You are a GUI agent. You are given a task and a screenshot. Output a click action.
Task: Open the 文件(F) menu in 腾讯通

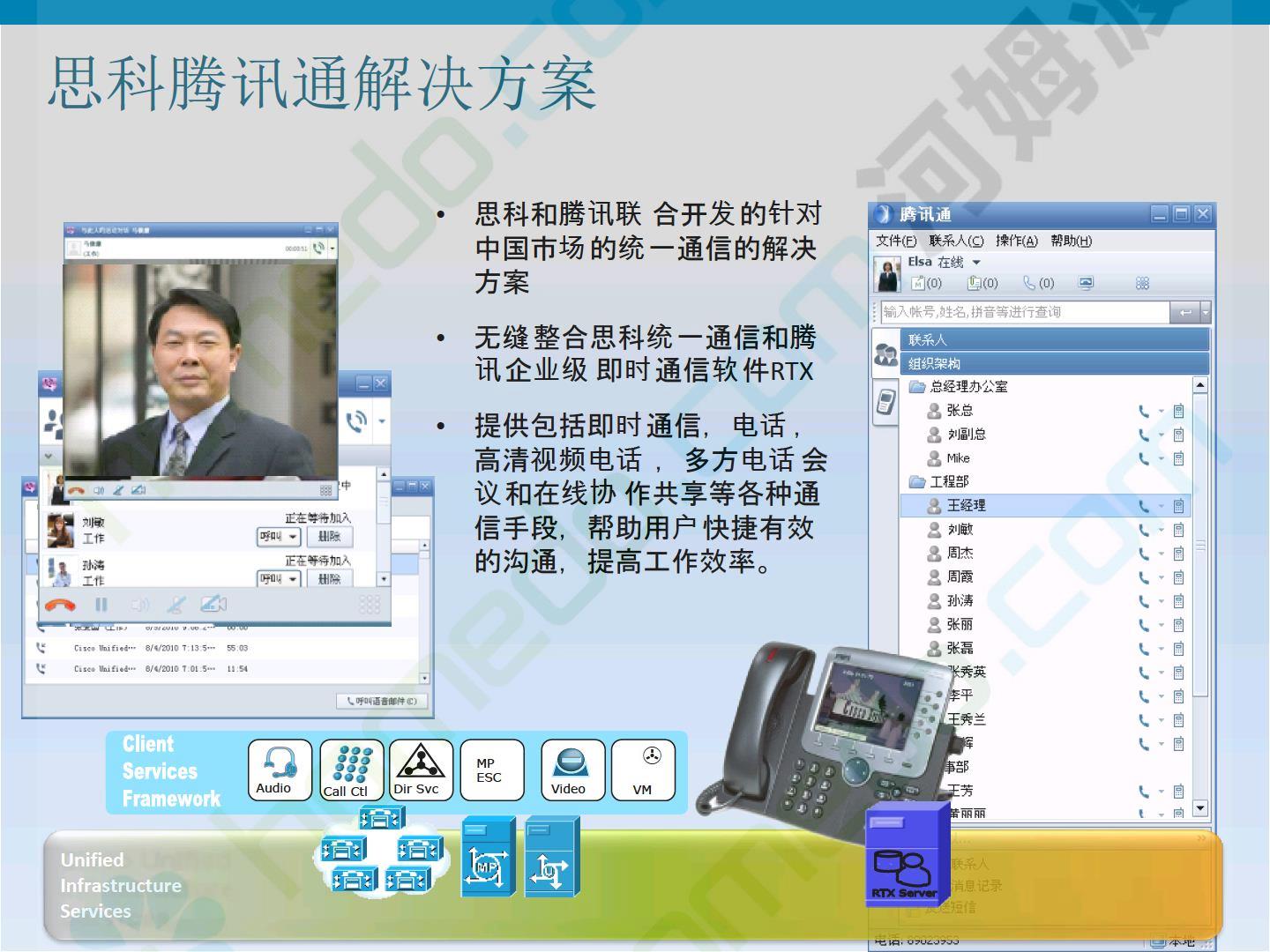tap(896, 241)
